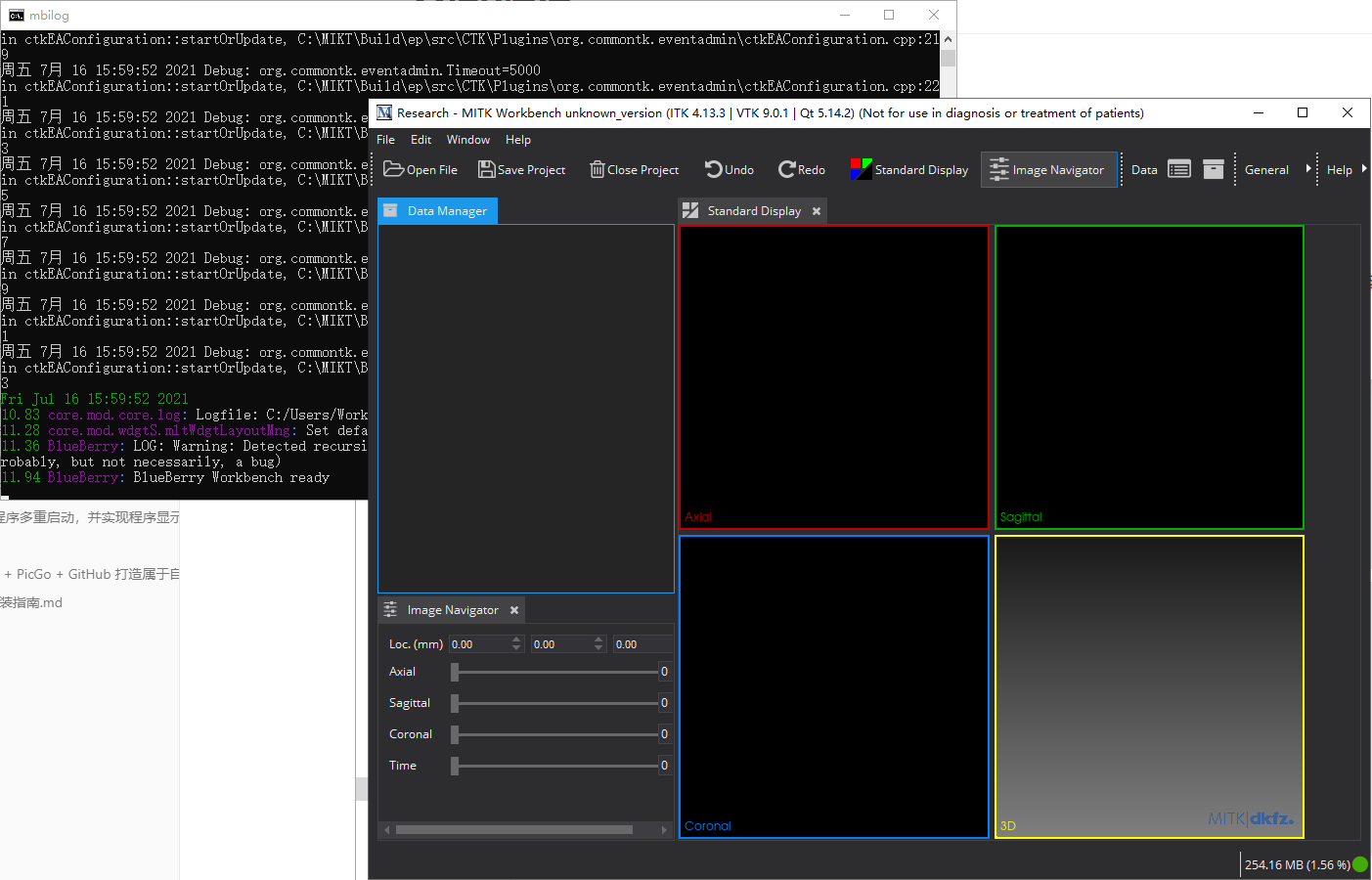Click the Data toolbar label
1372x880 pixels.
click(x=1144, y=170)
